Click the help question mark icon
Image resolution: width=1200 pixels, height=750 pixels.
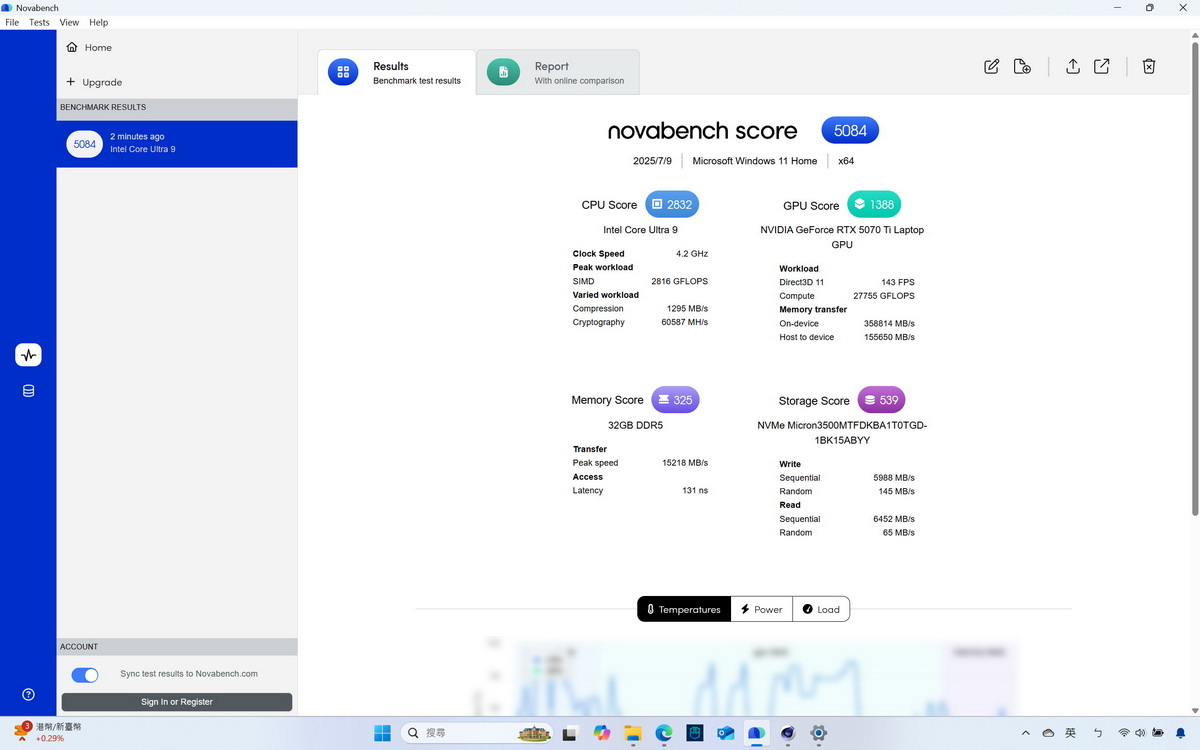coord(28,695)
